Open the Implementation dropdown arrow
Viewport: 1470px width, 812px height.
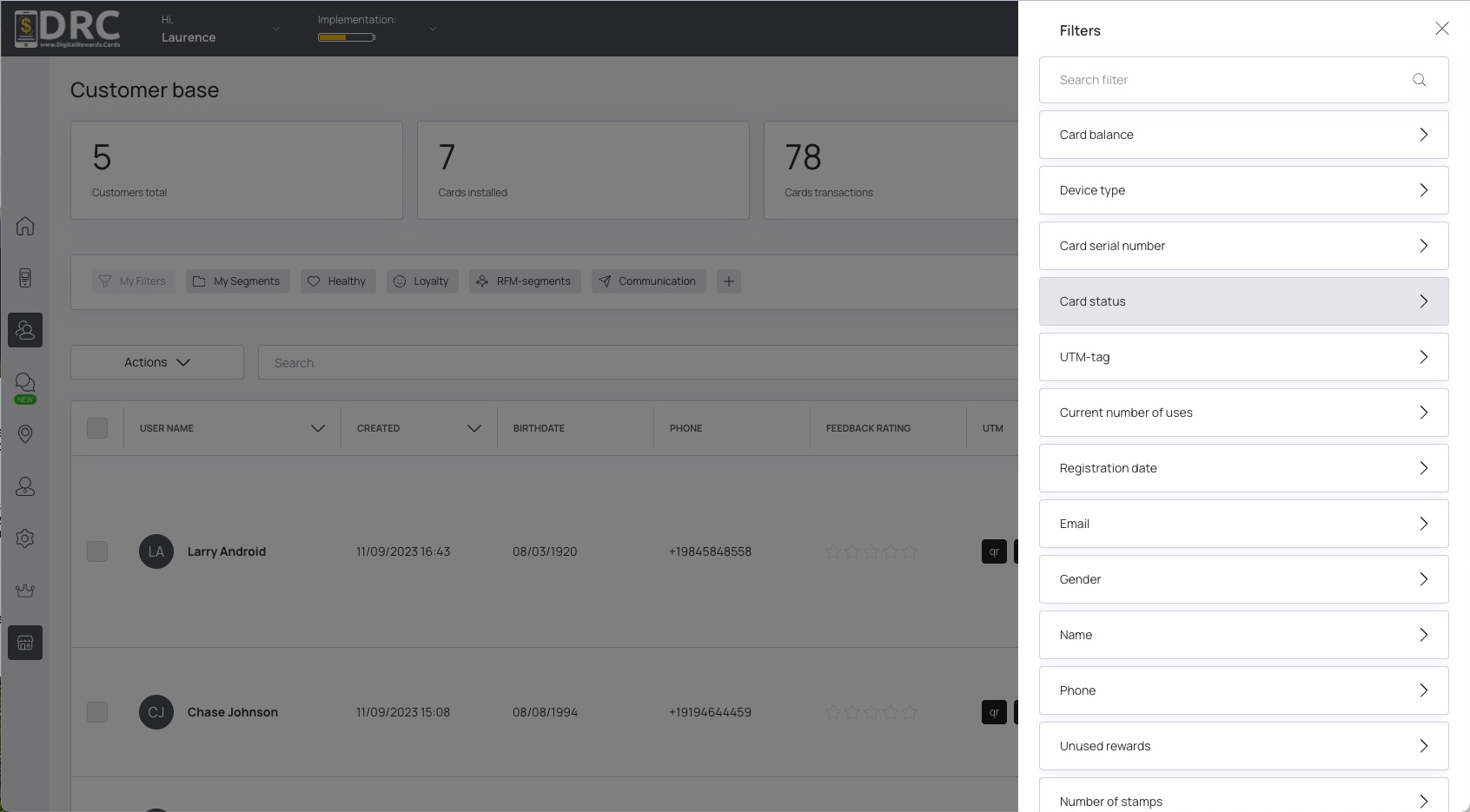click(x=433, y=29)
